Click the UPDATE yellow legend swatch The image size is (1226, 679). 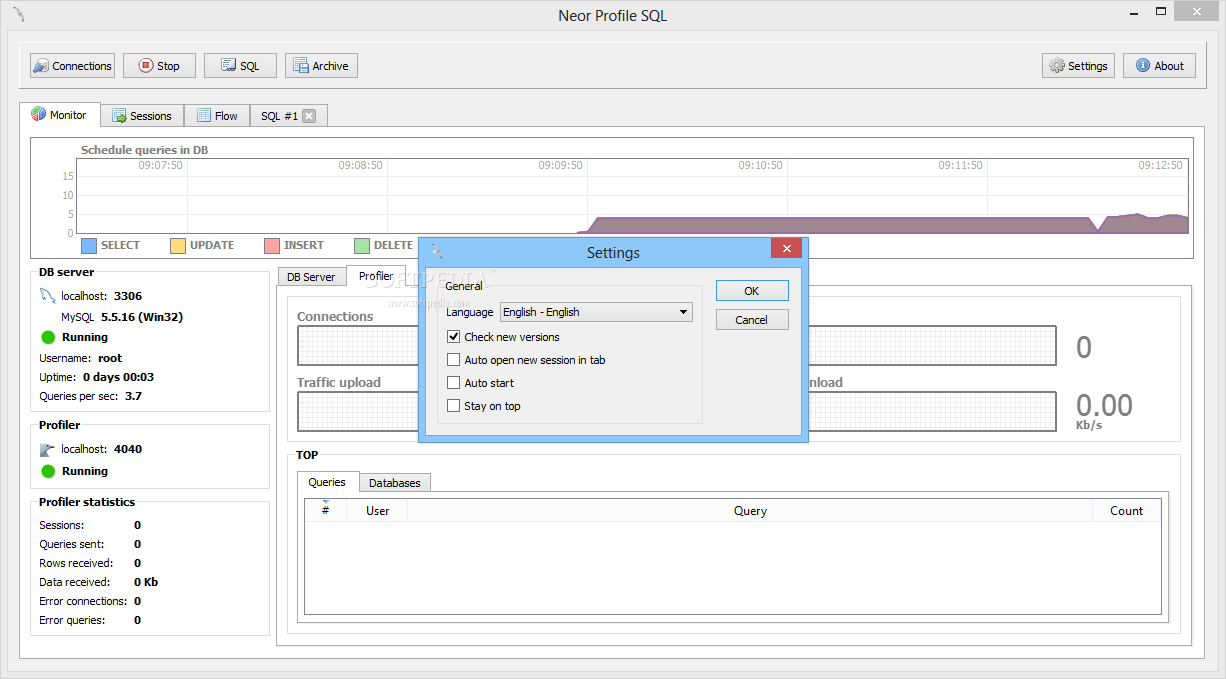coord(178,246)
